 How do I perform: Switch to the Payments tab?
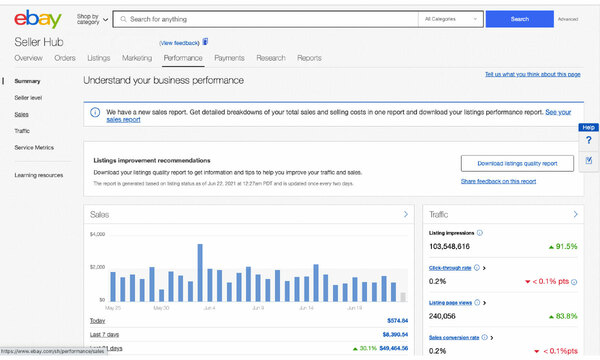coord(229,58)
